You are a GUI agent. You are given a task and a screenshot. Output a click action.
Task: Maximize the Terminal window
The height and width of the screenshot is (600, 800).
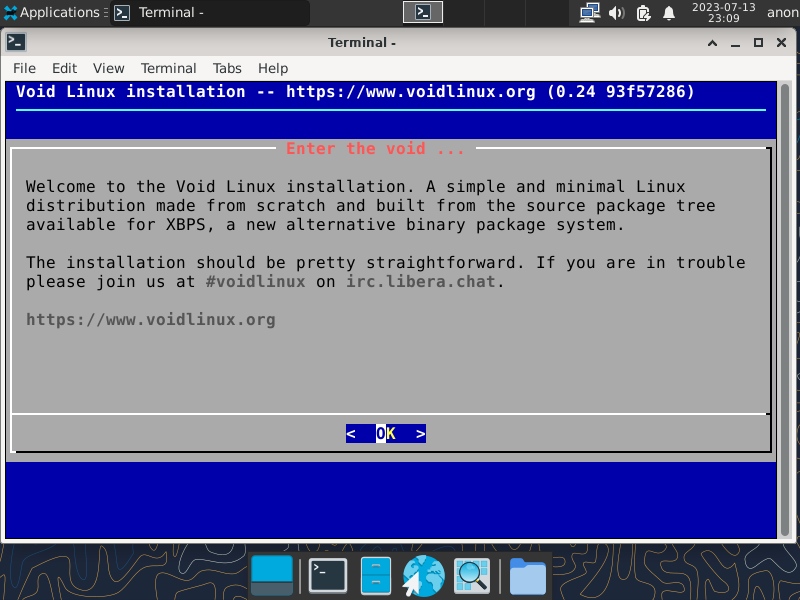pos(758,43)
